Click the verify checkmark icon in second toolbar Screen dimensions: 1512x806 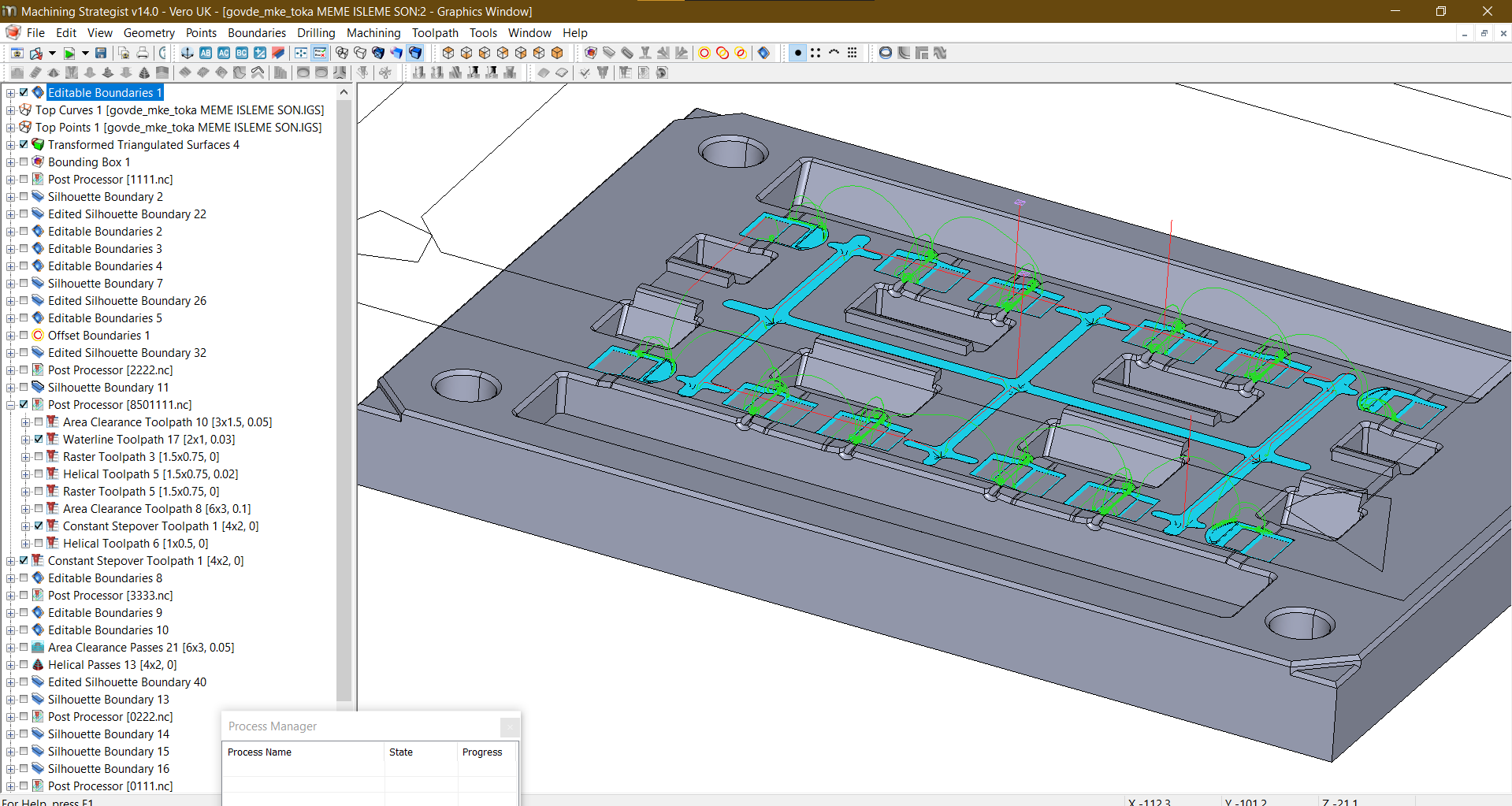point(585,72)
